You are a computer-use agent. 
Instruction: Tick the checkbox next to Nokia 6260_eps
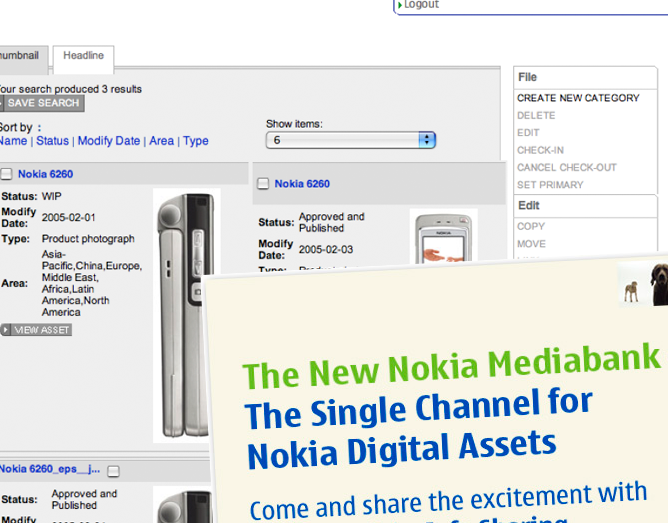(113, 471)
